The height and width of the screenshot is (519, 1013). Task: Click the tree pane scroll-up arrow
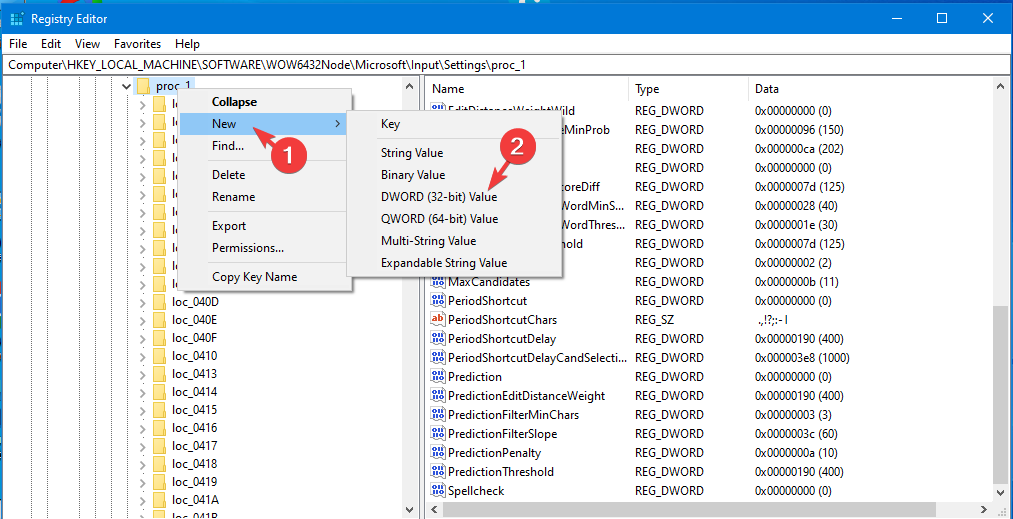(x=409, y=86)
